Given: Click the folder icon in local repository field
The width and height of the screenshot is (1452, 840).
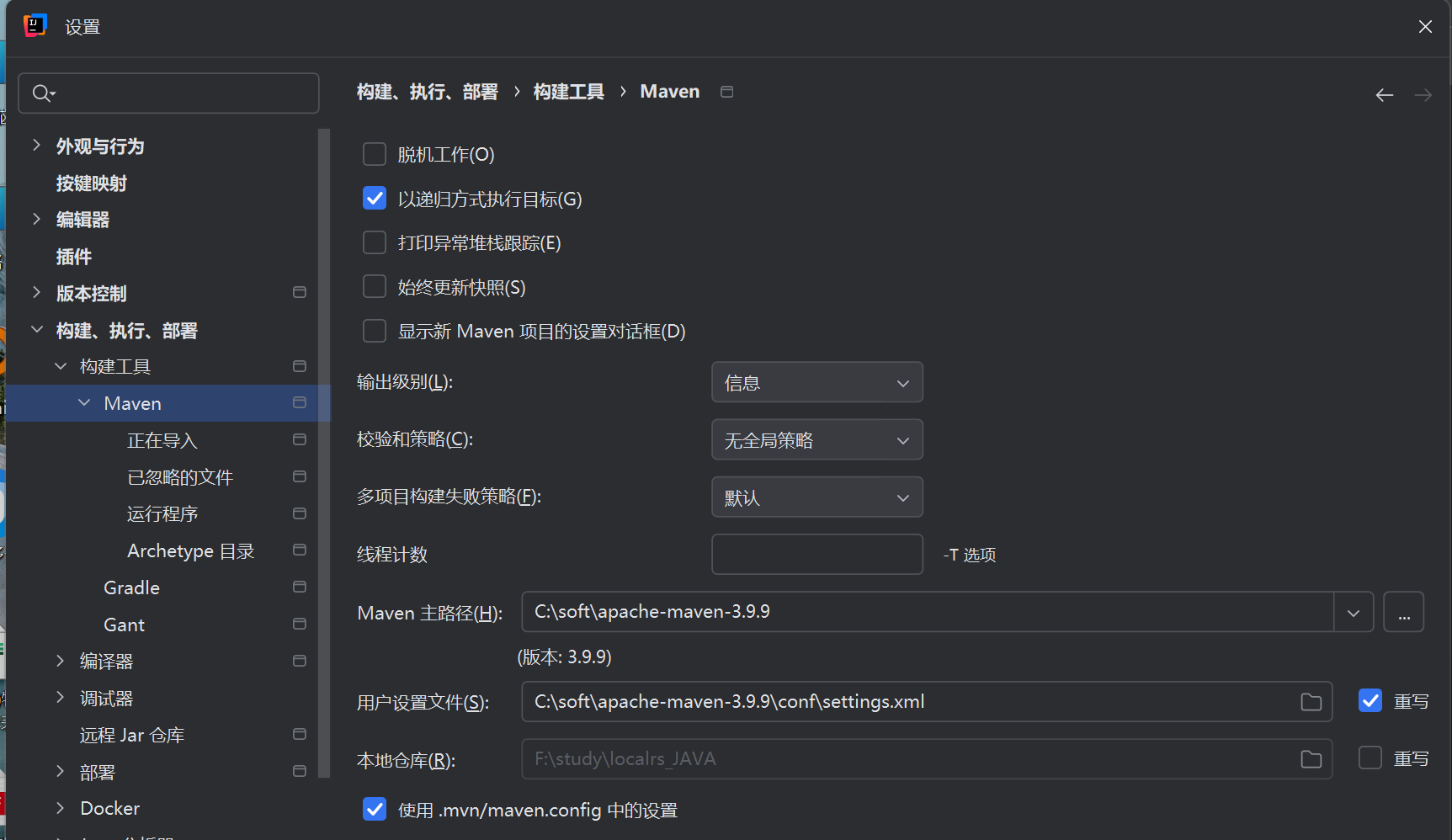Looking at the screenshot, I should (1311, 759).
